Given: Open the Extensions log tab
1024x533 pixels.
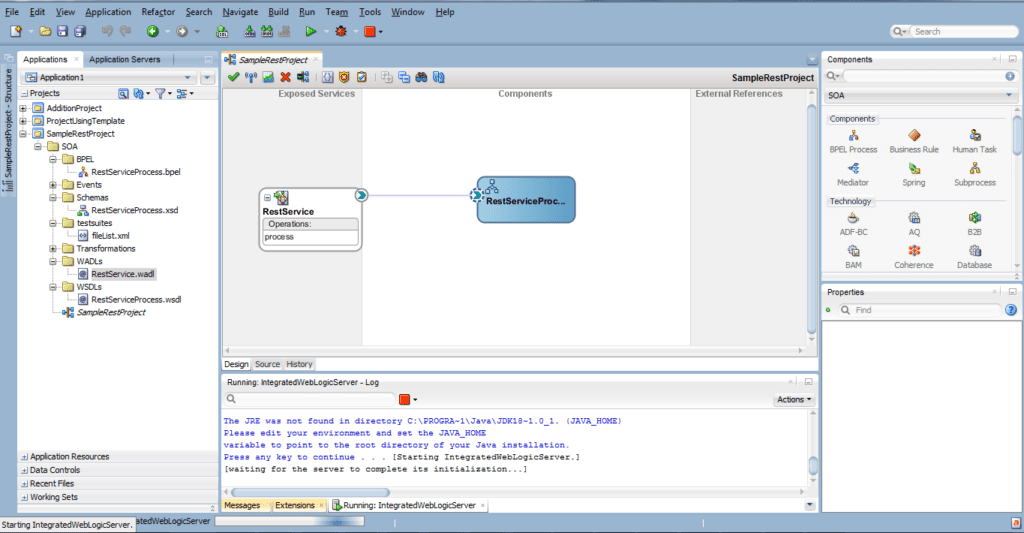Looking at the screenshot, I should pos(295,506).
